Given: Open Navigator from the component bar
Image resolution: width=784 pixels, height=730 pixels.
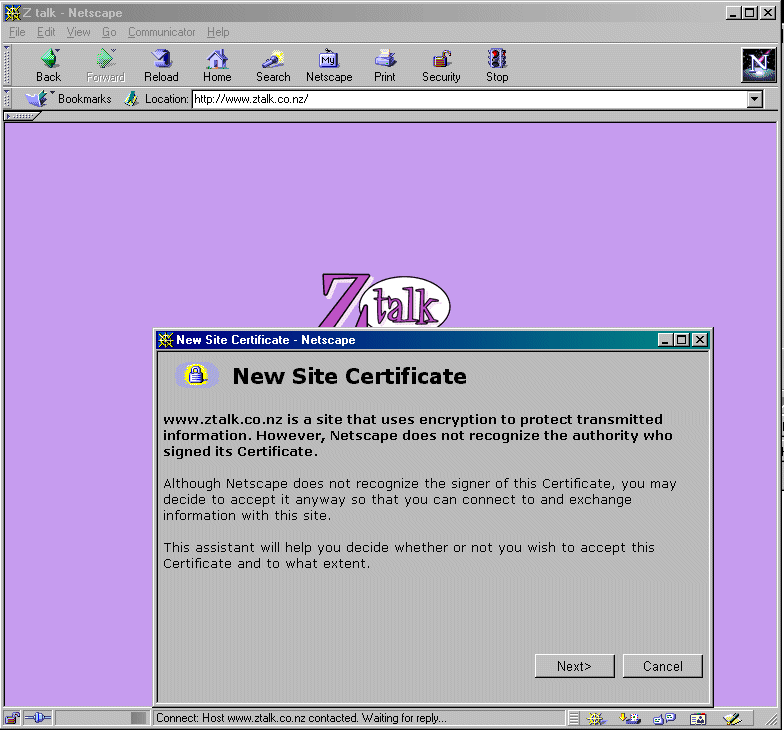Looking at the screenshot, I should pyautogui.click(x=597, y=718).
